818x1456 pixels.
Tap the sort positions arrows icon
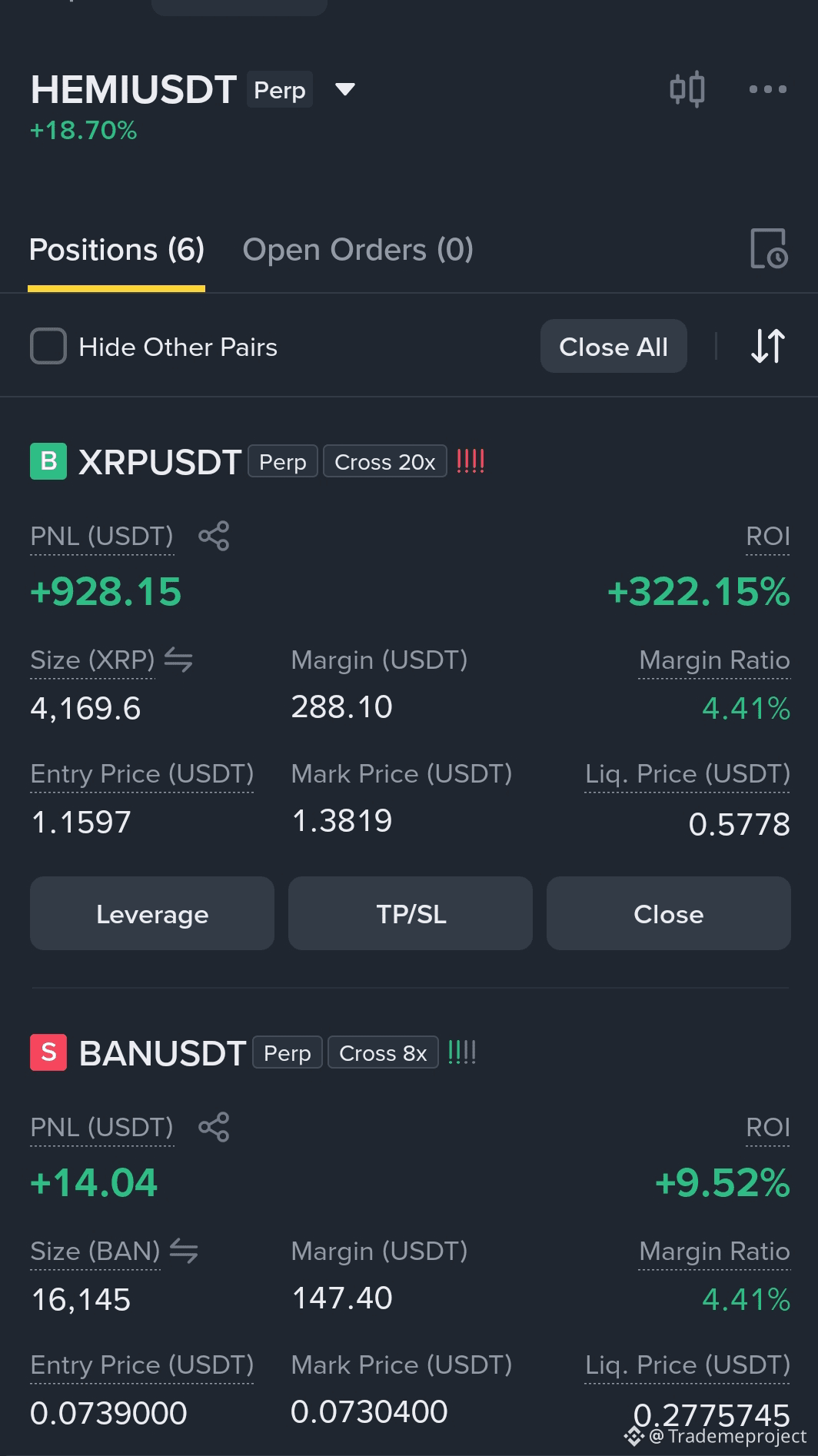[768, 346]
